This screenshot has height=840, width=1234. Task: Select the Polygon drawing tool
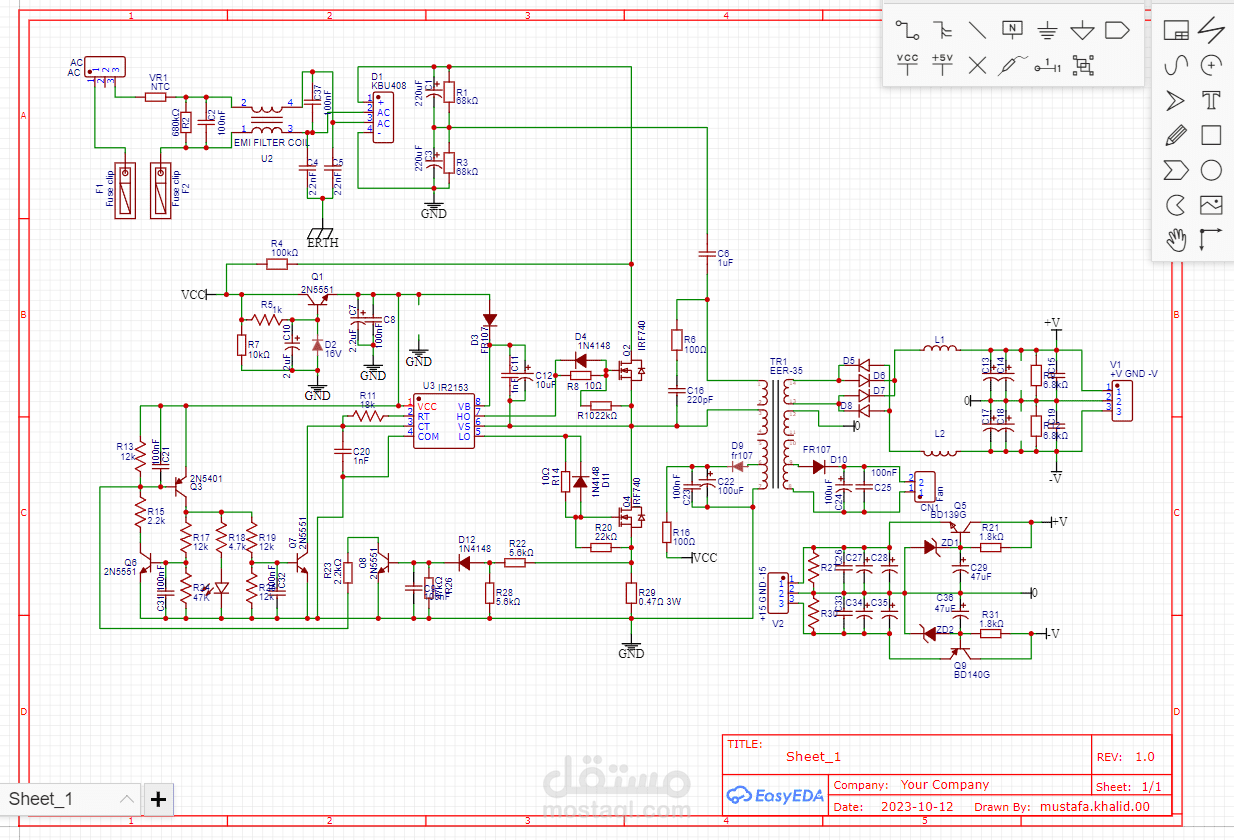(x=1177, y=170)
